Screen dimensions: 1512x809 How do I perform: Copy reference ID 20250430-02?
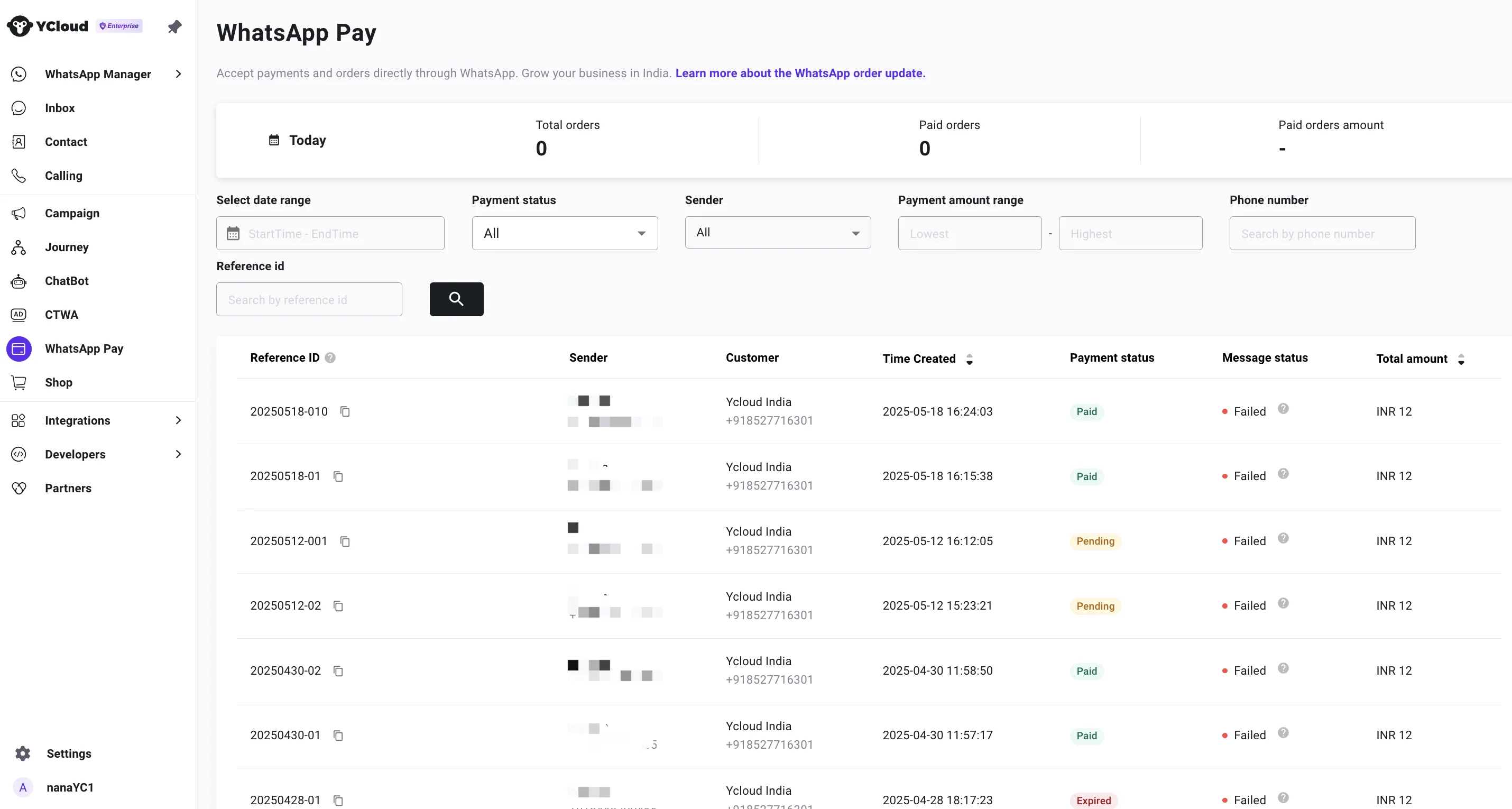click(x=338, y=671)
